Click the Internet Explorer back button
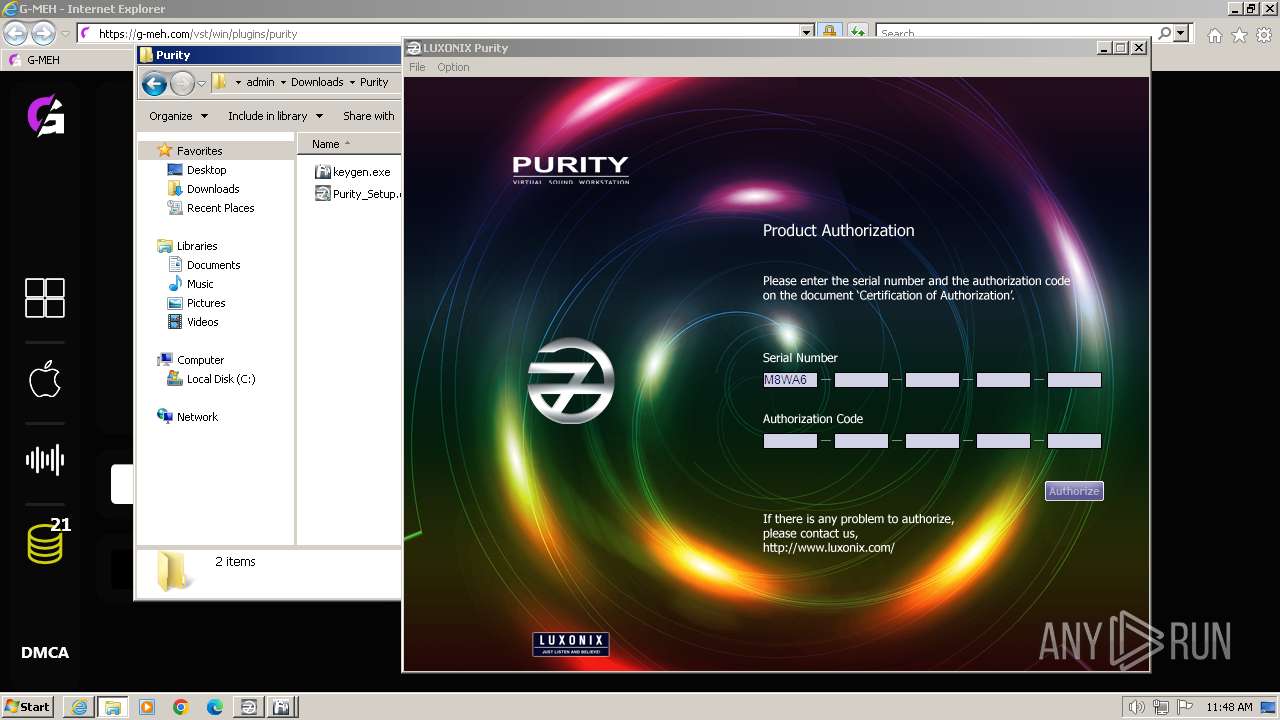 15,33
